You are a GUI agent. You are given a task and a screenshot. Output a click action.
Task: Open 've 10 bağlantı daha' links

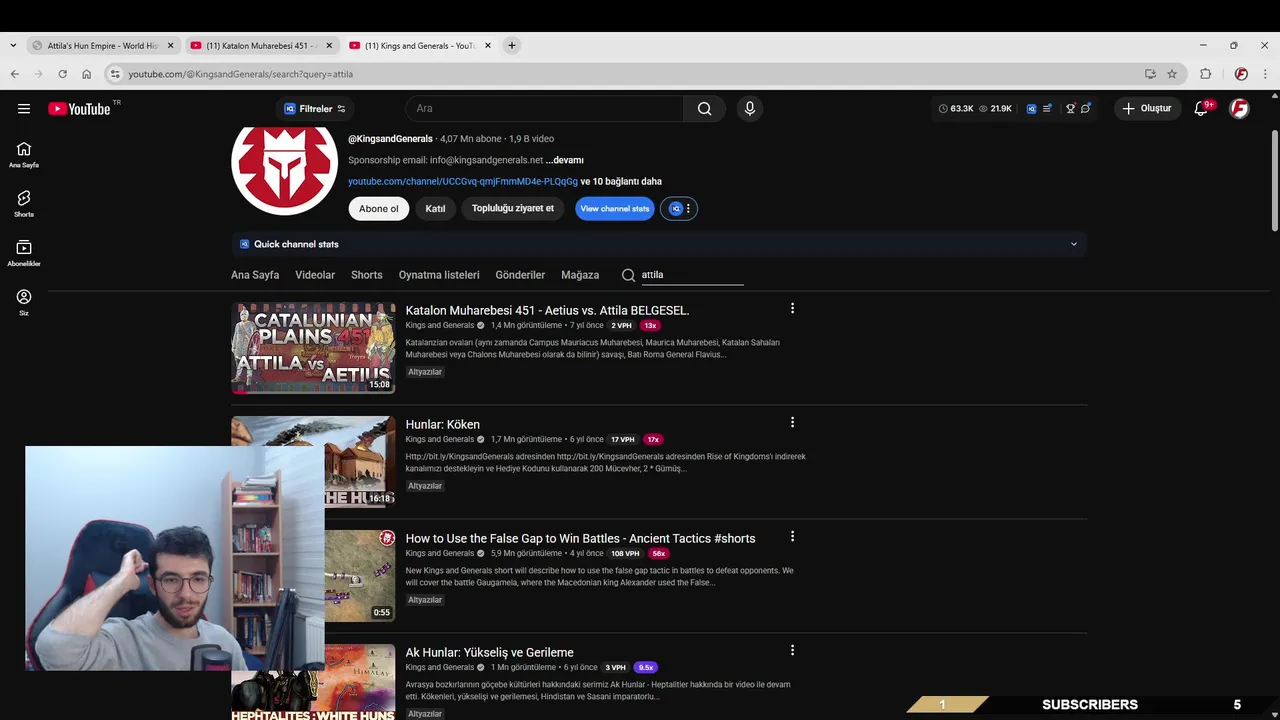point(621,182)
